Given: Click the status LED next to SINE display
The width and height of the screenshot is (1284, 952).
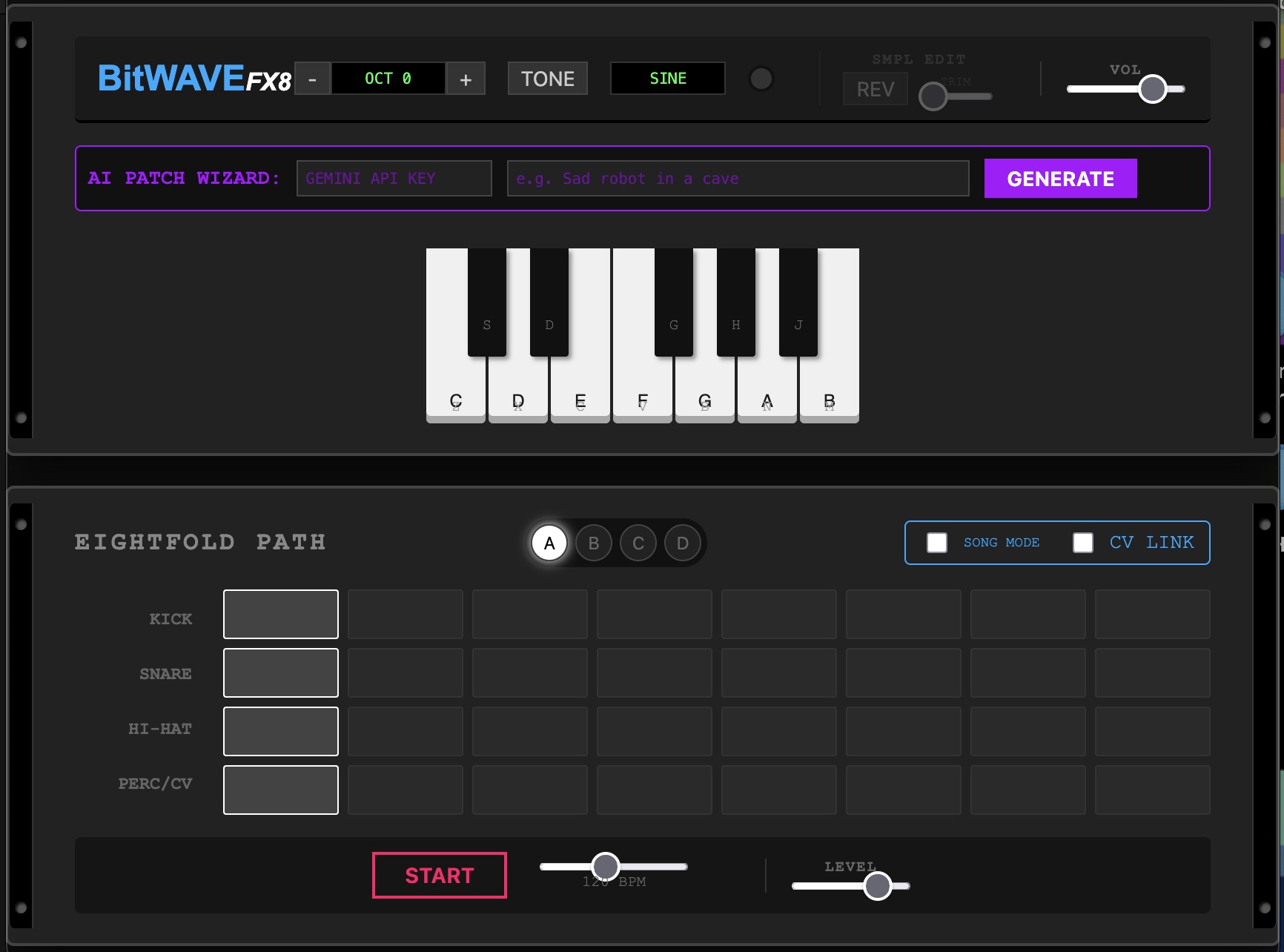Looking at the screenshot, I should tap(761, 78).
